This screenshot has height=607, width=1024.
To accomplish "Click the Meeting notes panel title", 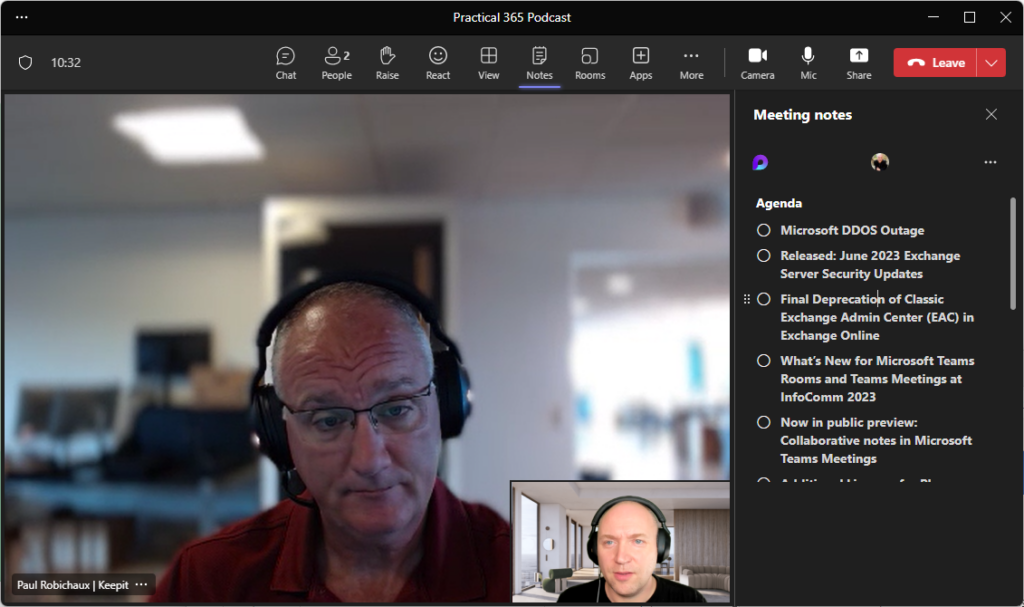I will [803, 115].
